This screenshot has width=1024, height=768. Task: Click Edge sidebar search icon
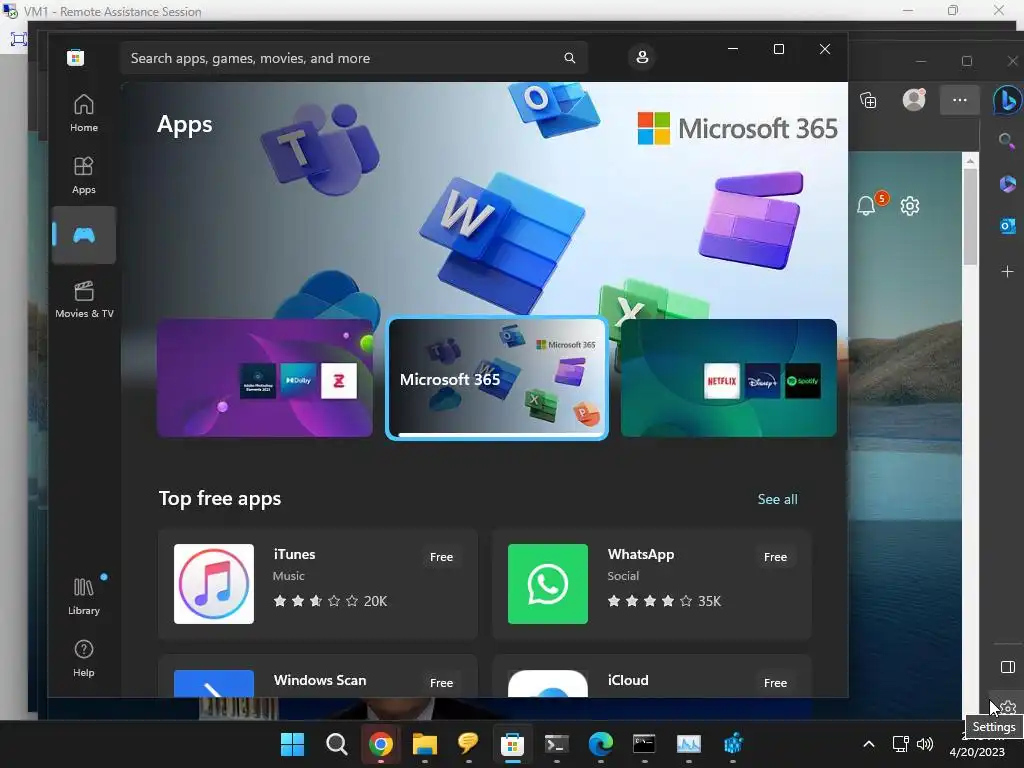pyautogui.click(x=1006, y=140)
